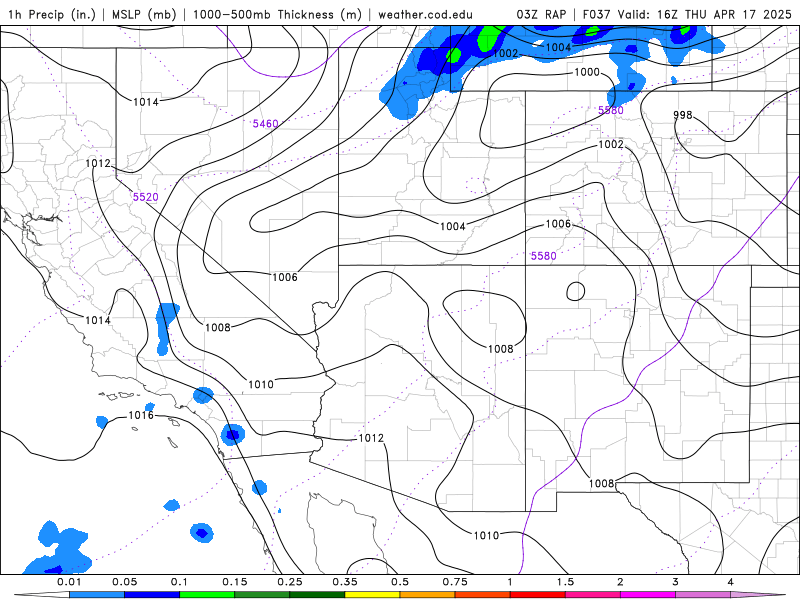Screen dimensions: 800x600
Task: Select the bright green 0.1 legend swatch
Action: (207, 595)
